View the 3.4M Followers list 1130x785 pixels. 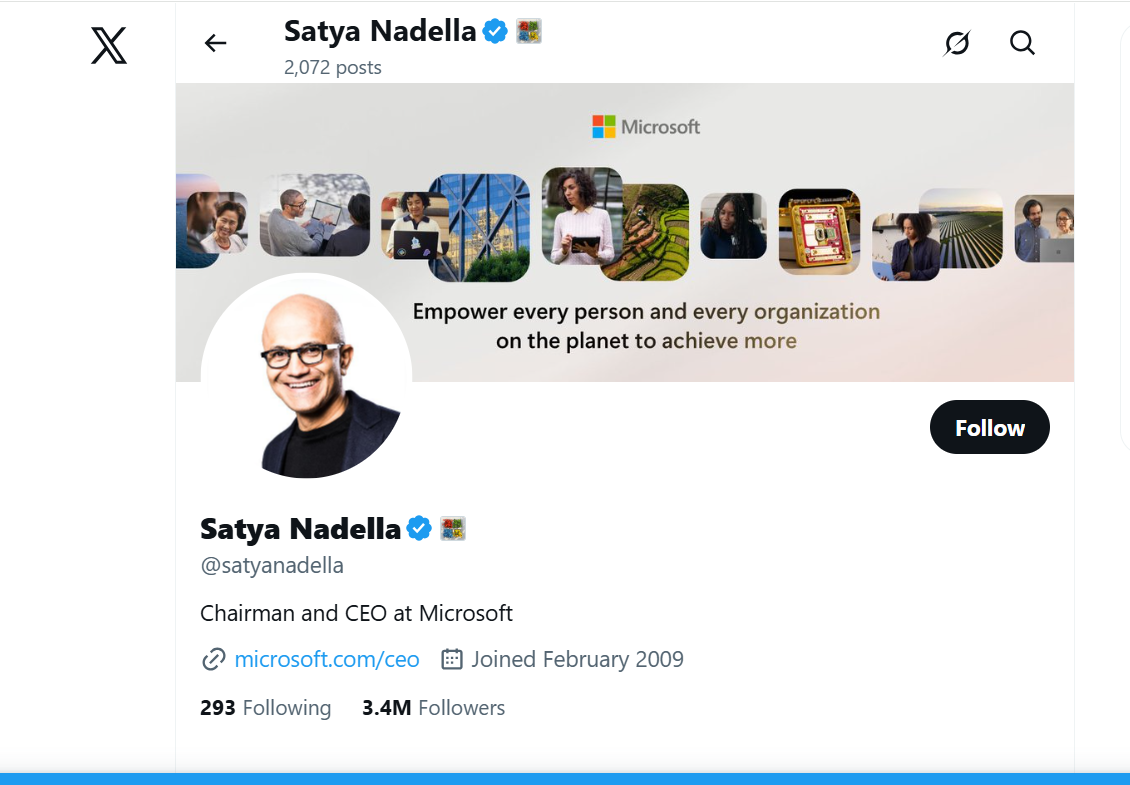[x=434, y=707]
